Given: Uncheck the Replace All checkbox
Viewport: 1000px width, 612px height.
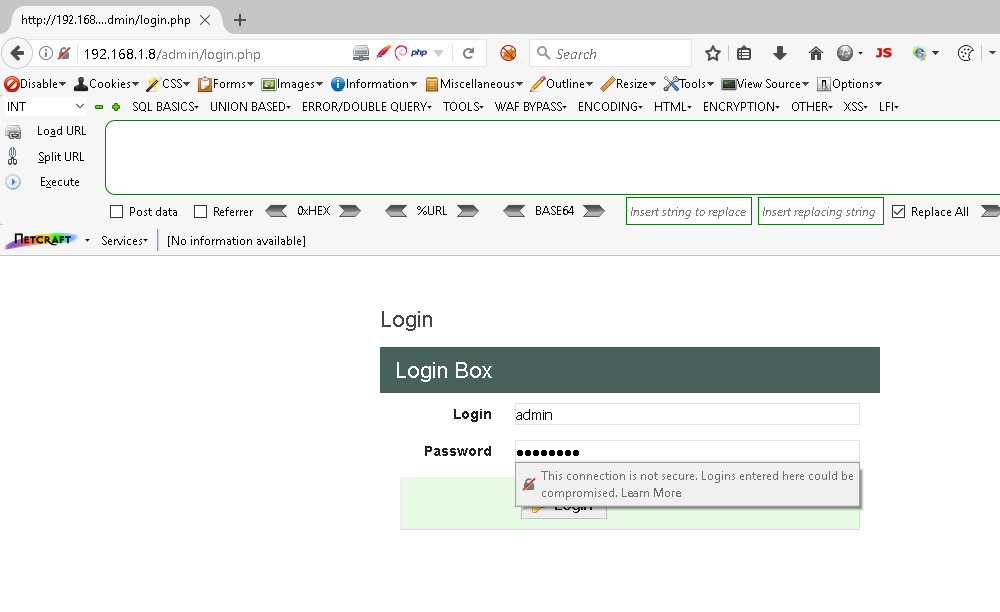Looking at the screenshot, I should click(x=898, y=212).
